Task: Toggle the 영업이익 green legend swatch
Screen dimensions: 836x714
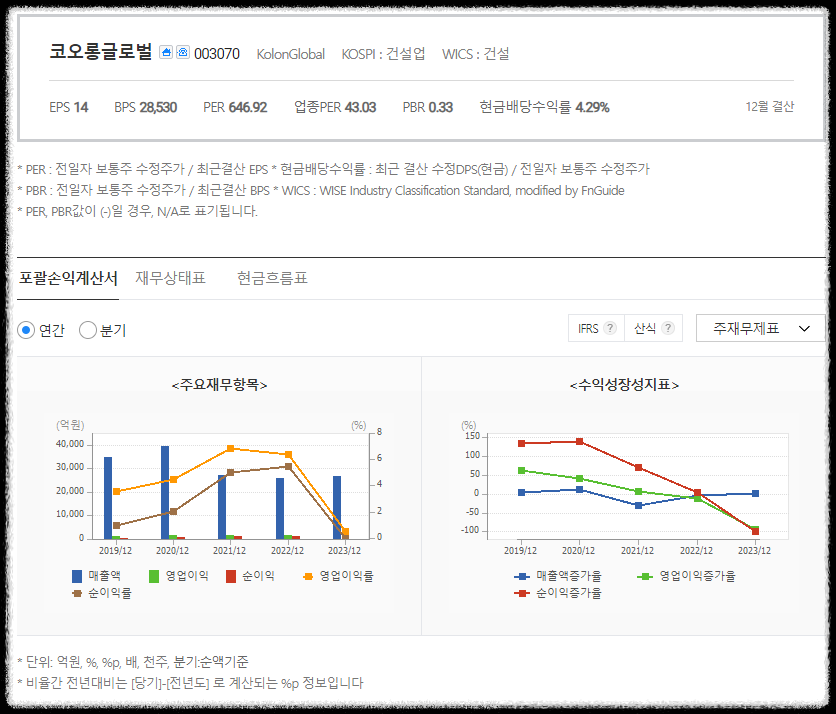Action: coord(154,576)
